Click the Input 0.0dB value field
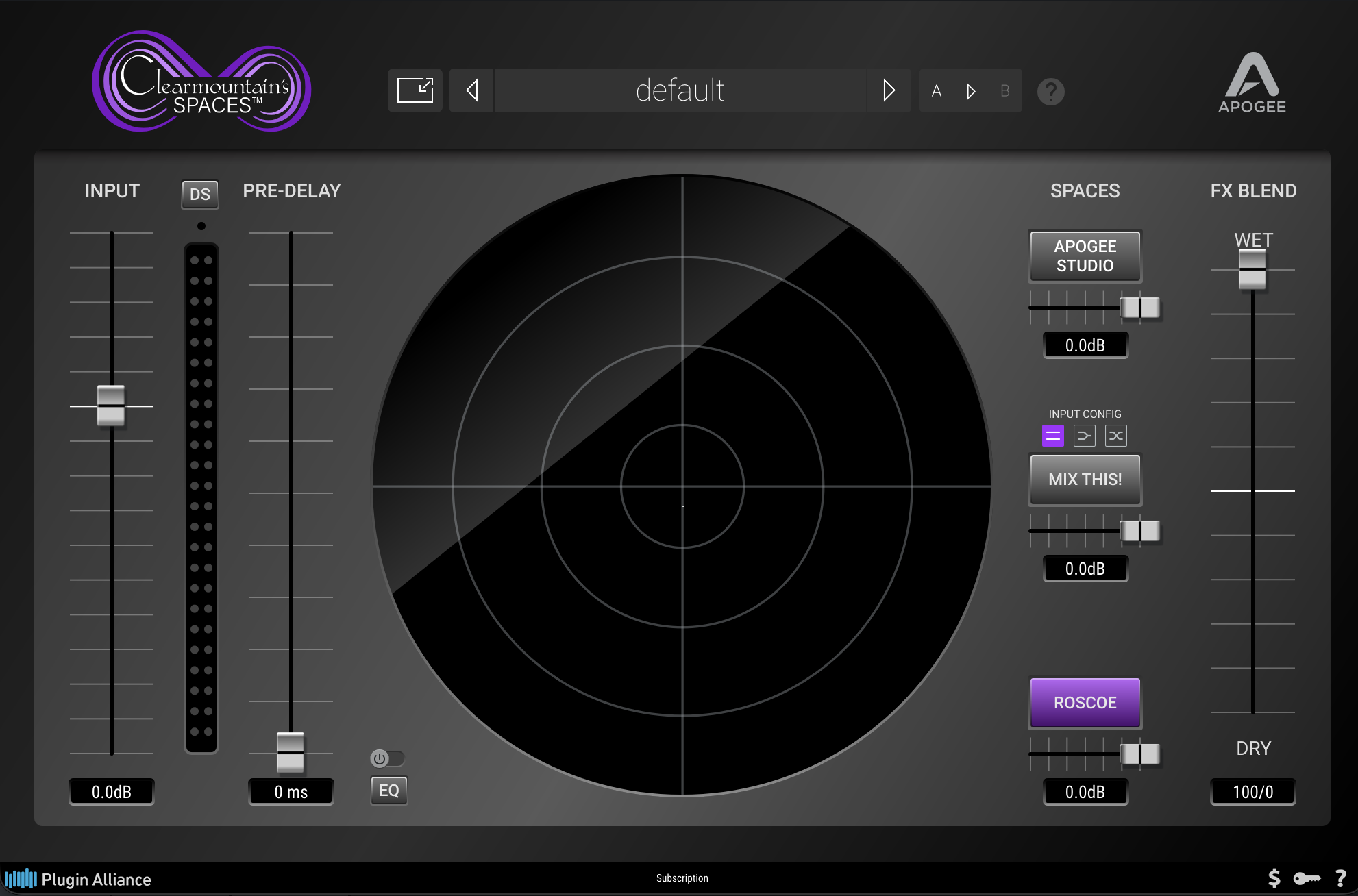 pyautogui.click(x=112, y=792)
